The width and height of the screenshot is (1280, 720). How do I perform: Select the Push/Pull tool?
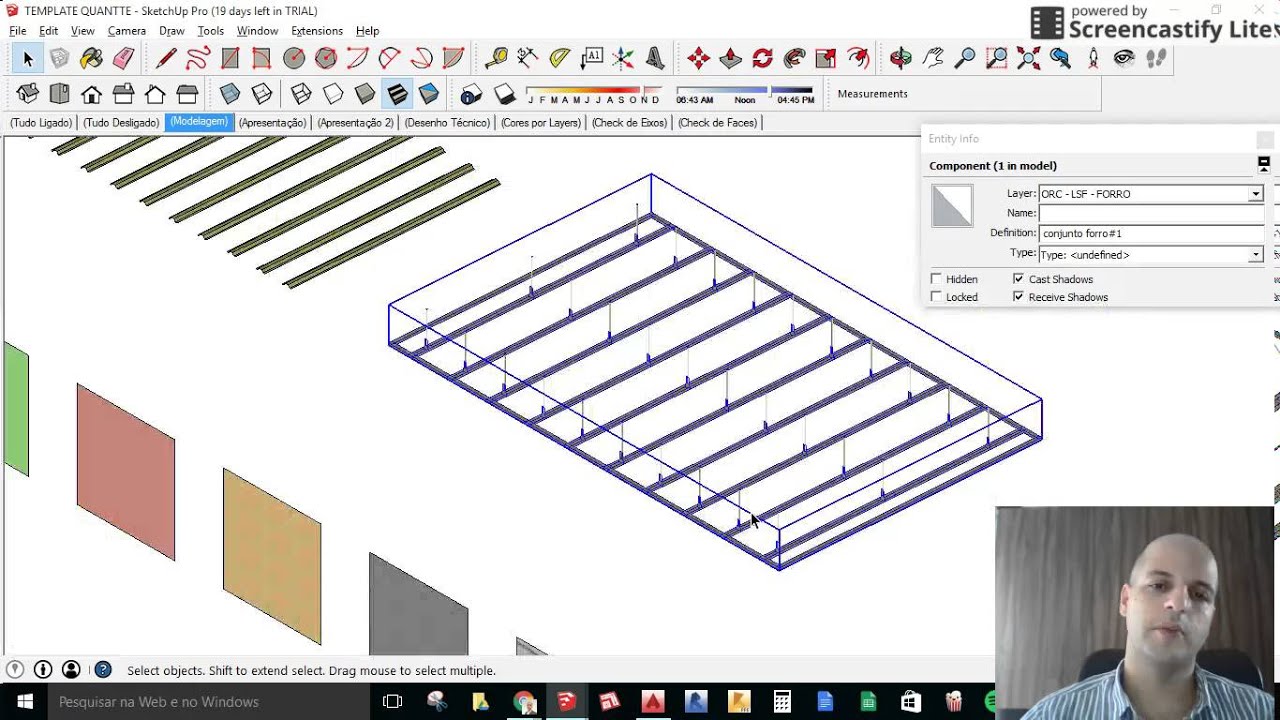[731, 59]
